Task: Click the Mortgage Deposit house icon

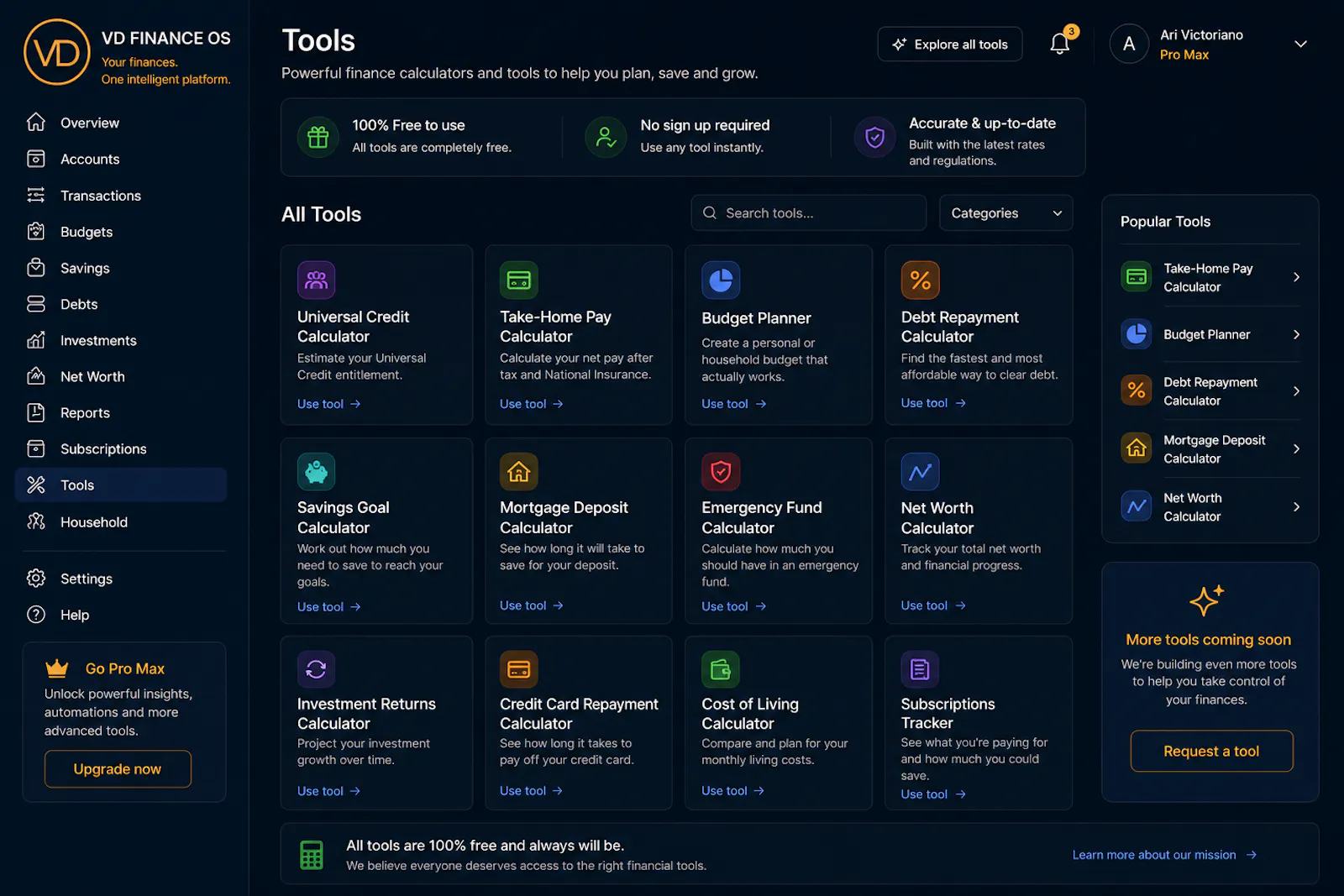Action: (x=519, y=472)
